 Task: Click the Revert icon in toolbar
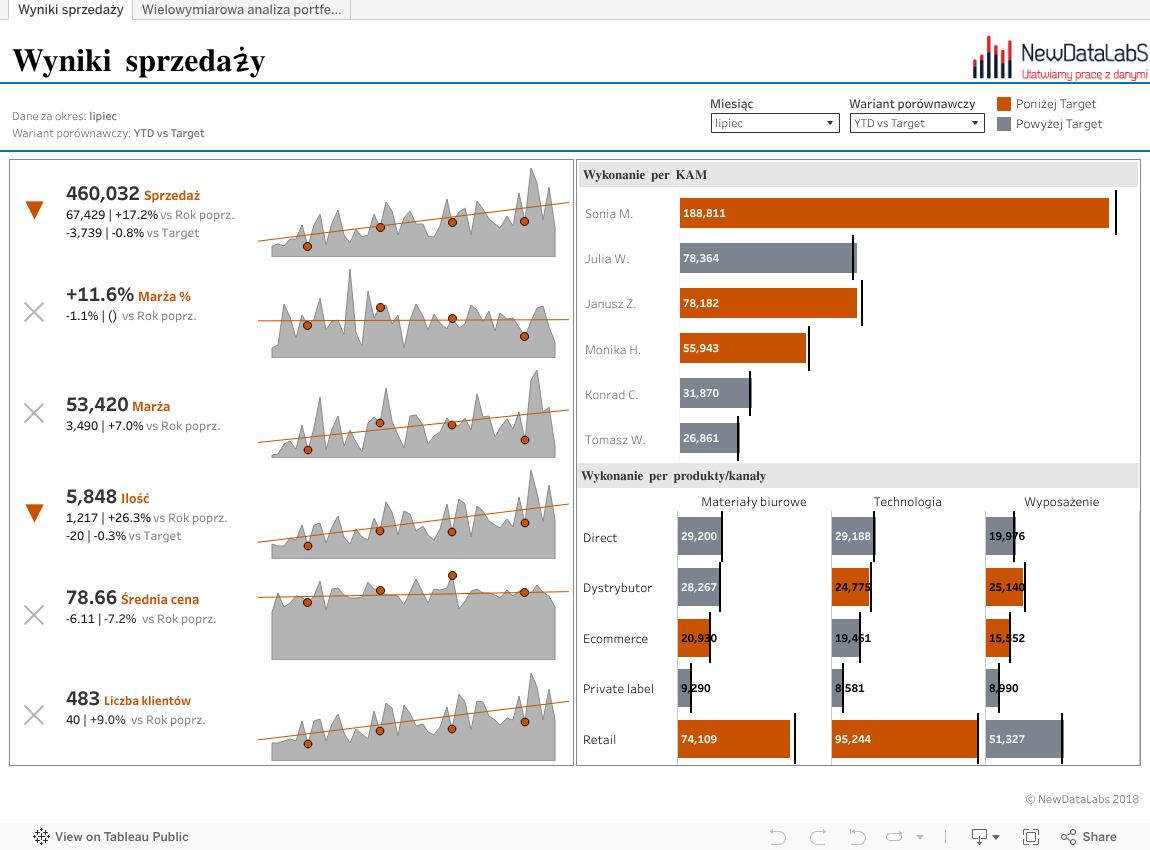click(857, 837)
